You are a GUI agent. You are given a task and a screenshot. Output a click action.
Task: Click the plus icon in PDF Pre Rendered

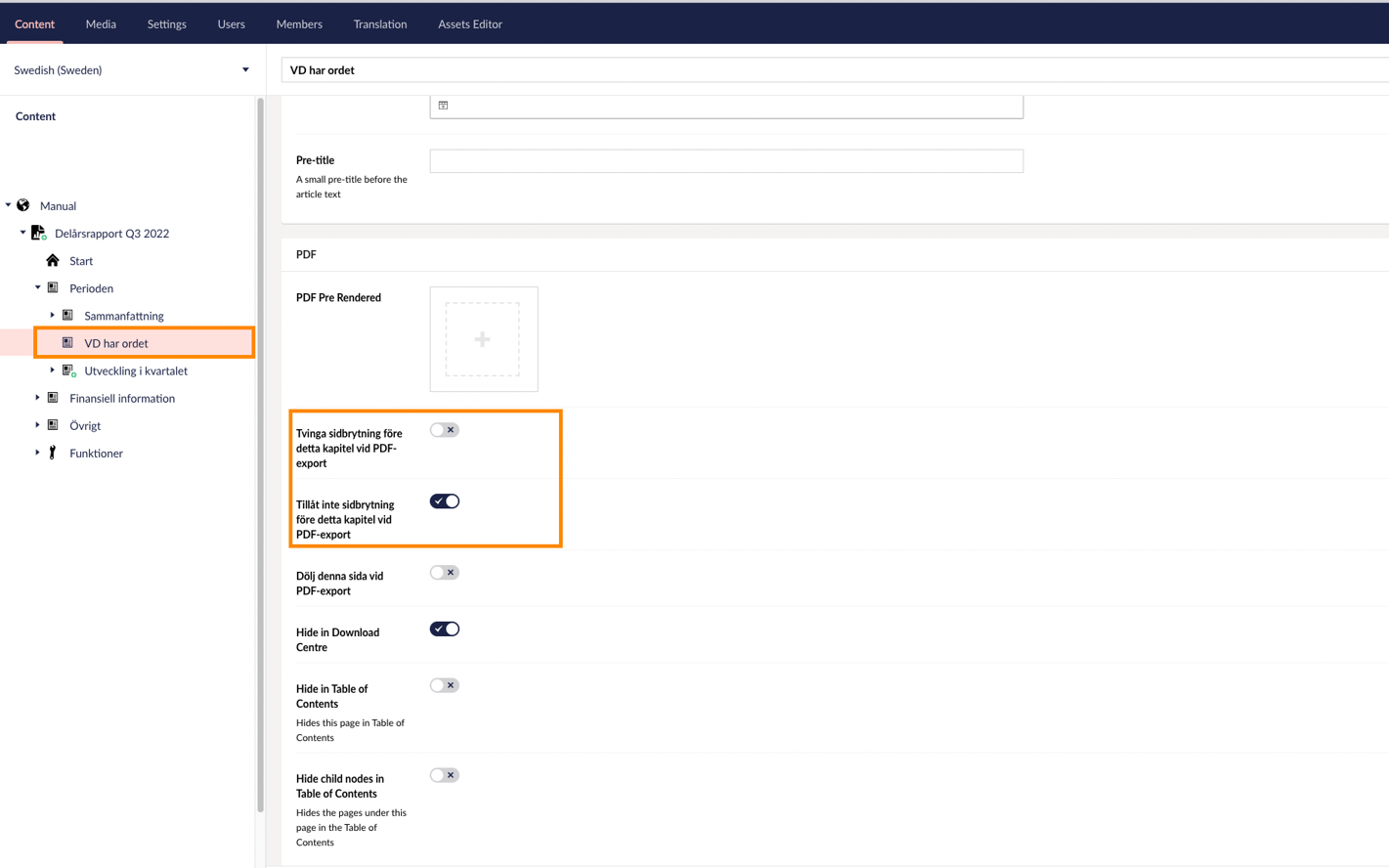pos(483,339)
